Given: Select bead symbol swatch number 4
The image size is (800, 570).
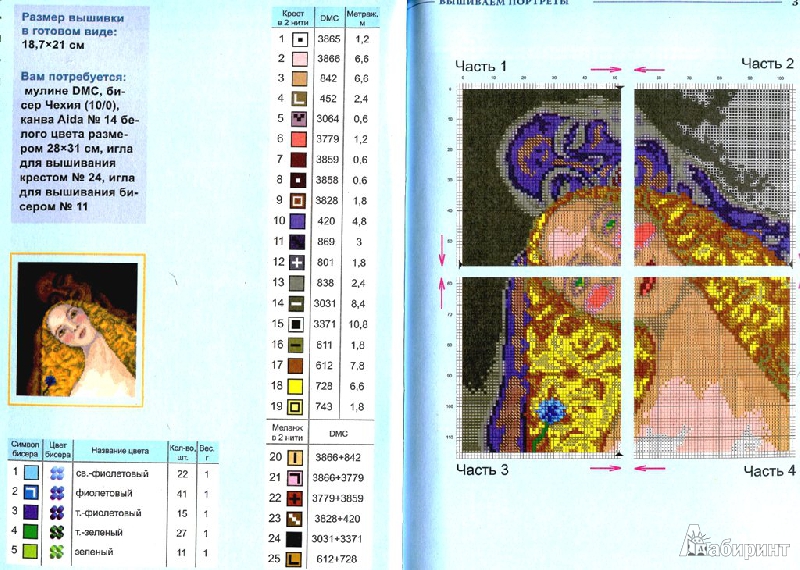Looking at the screenshot, I should click(31, 531).
